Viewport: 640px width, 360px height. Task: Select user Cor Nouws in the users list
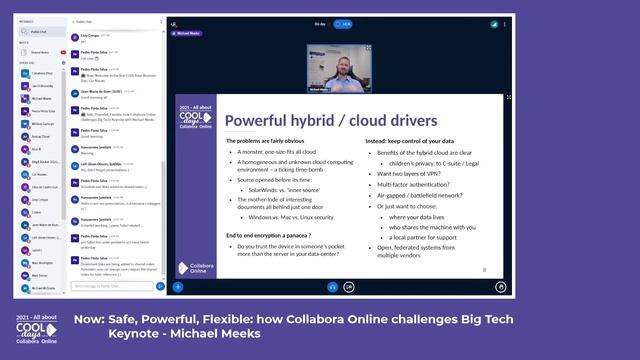(41, 174)
